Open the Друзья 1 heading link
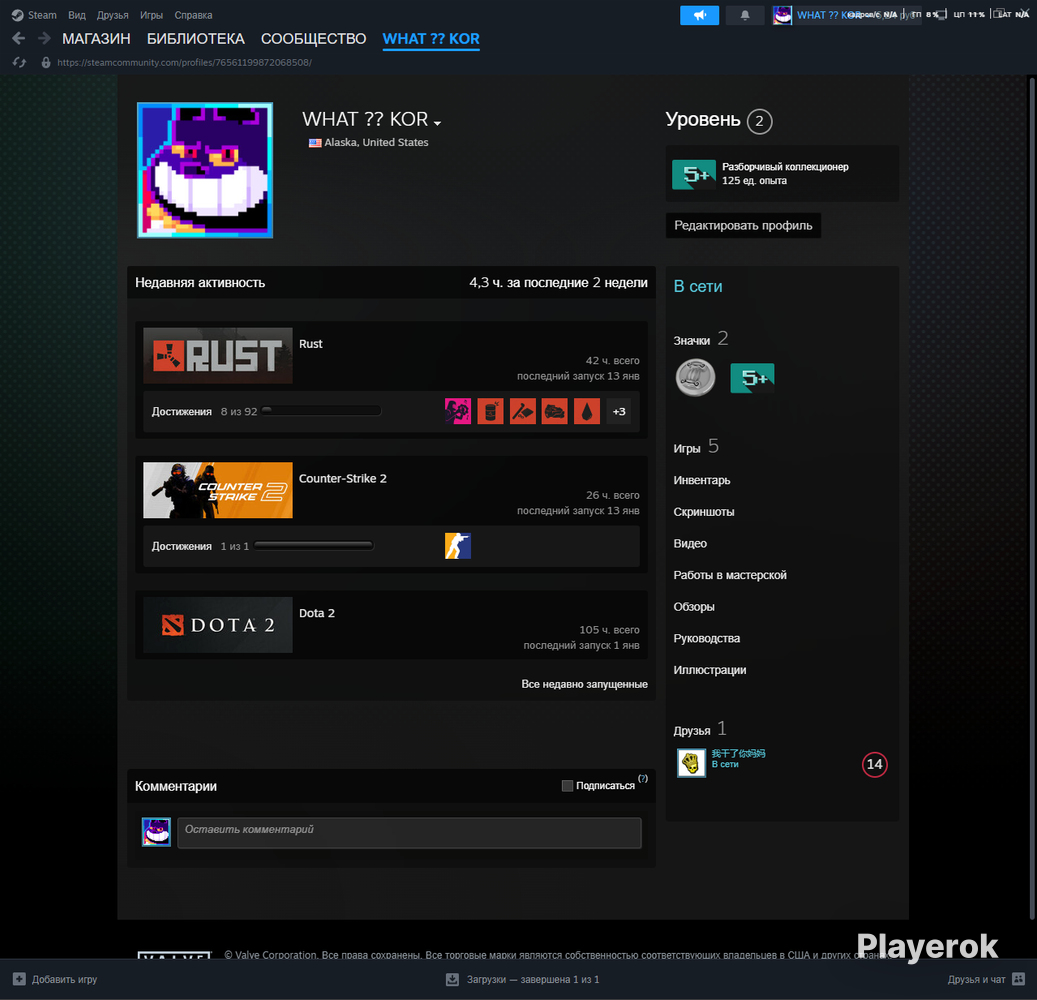This screenshot has height=1000, width=1037. click(x=700, y=729)
